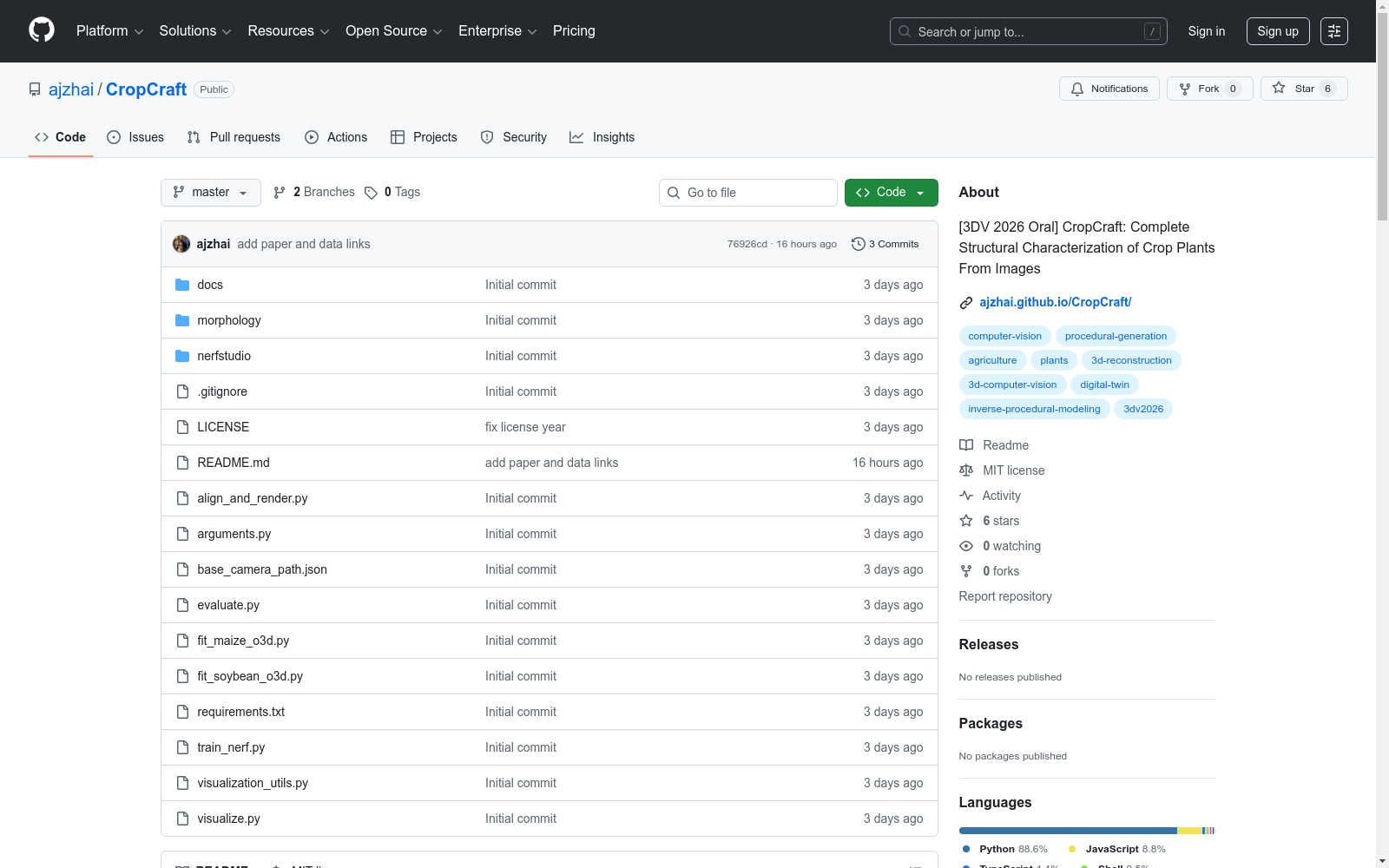
Task: Click the forks icon in About sidebar
Action: click(x=966, y=571)
